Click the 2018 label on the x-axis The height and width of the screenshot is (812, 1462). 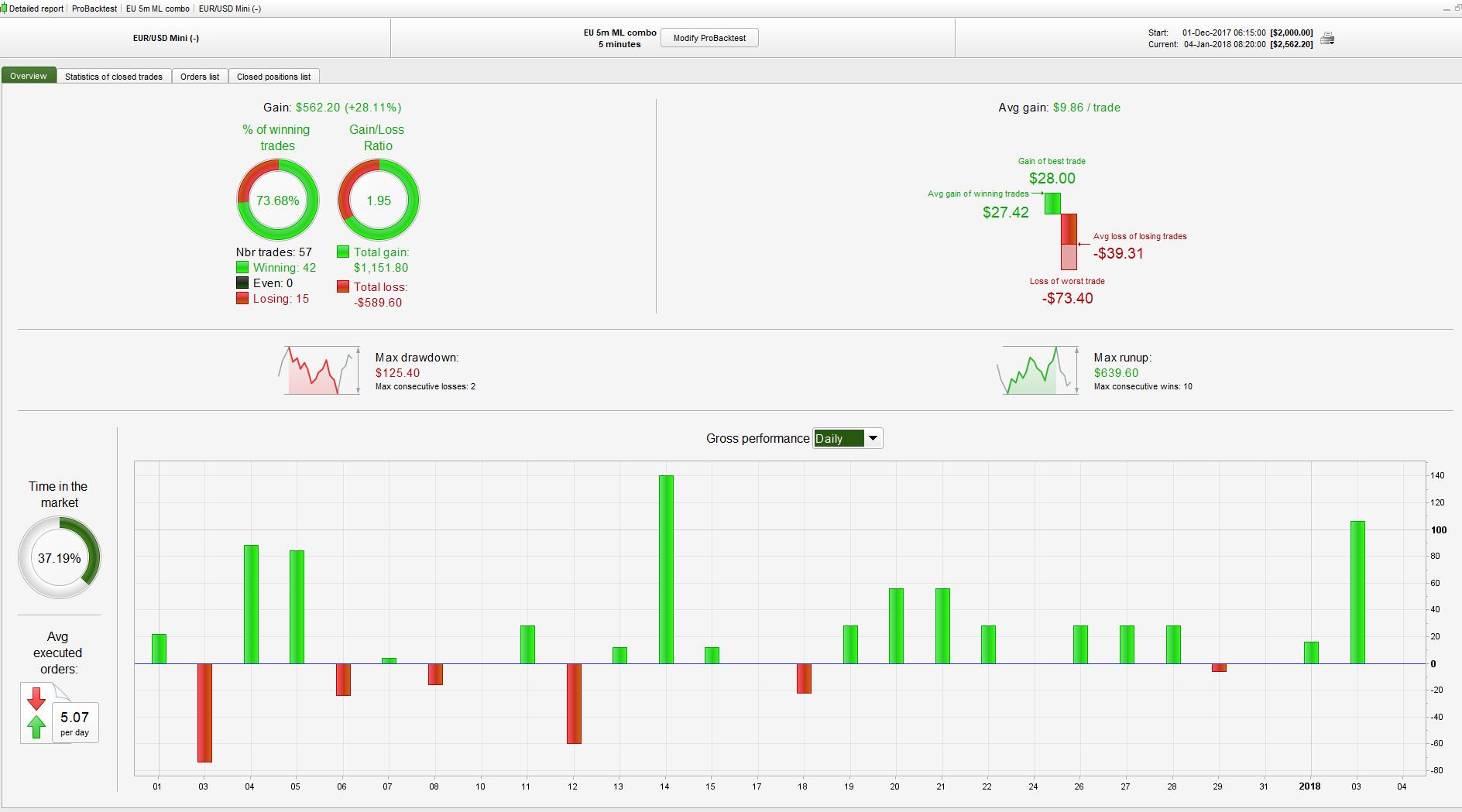[1309, 786]
